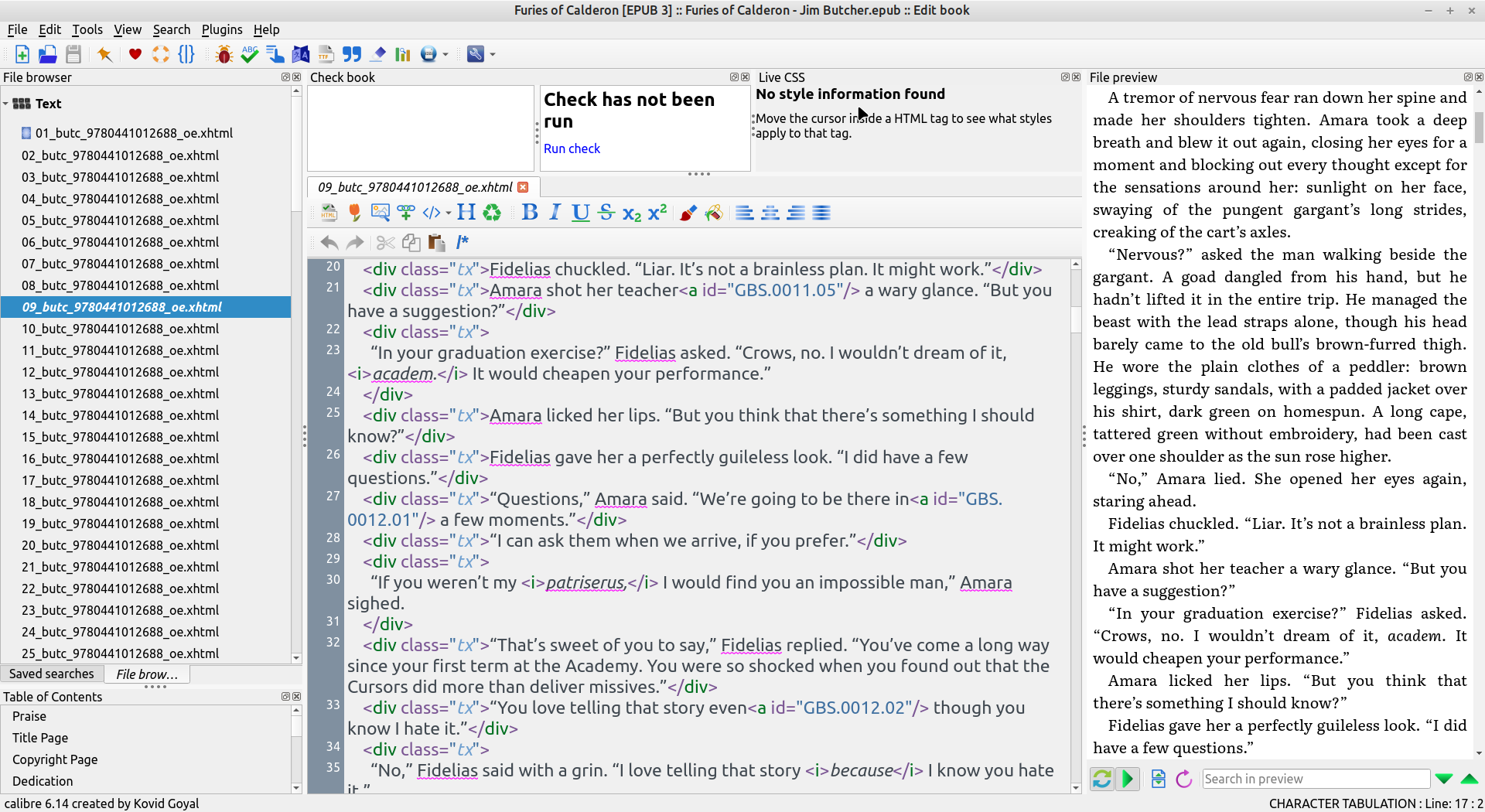Apply bold formatting with B icon
The width and height of the screenshot is (1485, 812).
(x=529, y=213)
